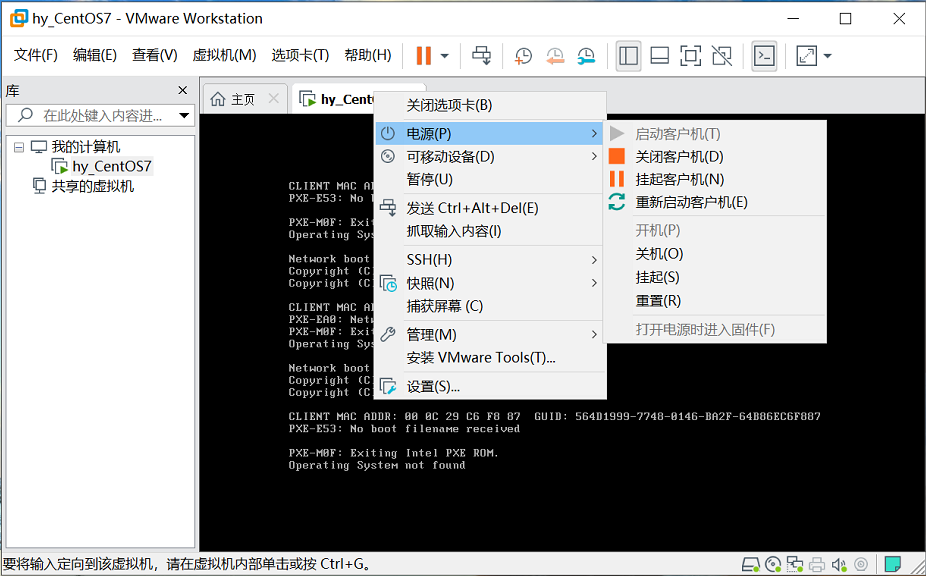Choose 捕获屏幕 (C) menu entry
926x576 pixels.
click(x=490, y=306)
